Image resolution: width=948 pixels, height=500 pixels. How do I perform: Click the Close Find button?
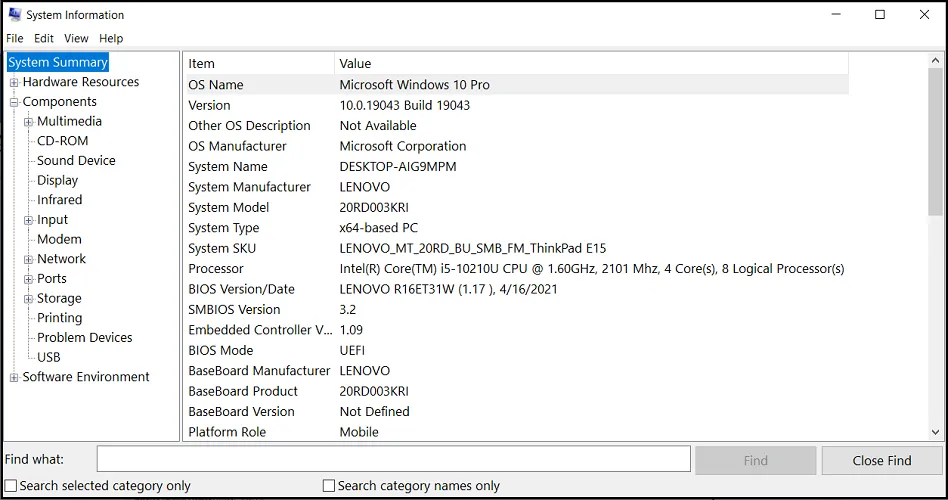pyautogui.click(x=881, y=460)
